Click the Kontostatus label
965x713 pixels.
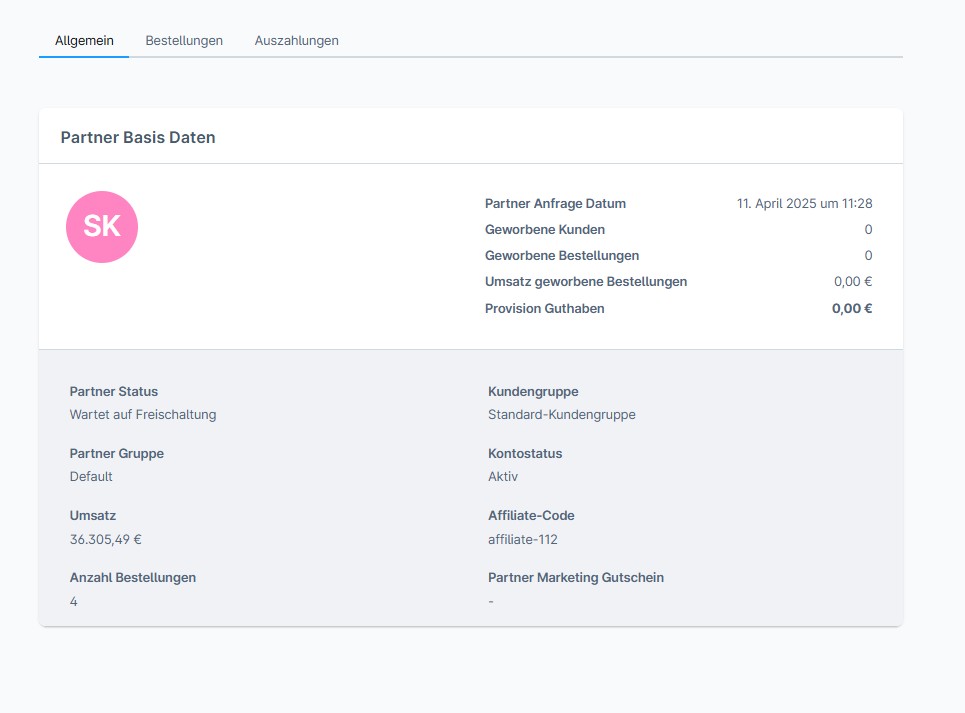[525, 453]
